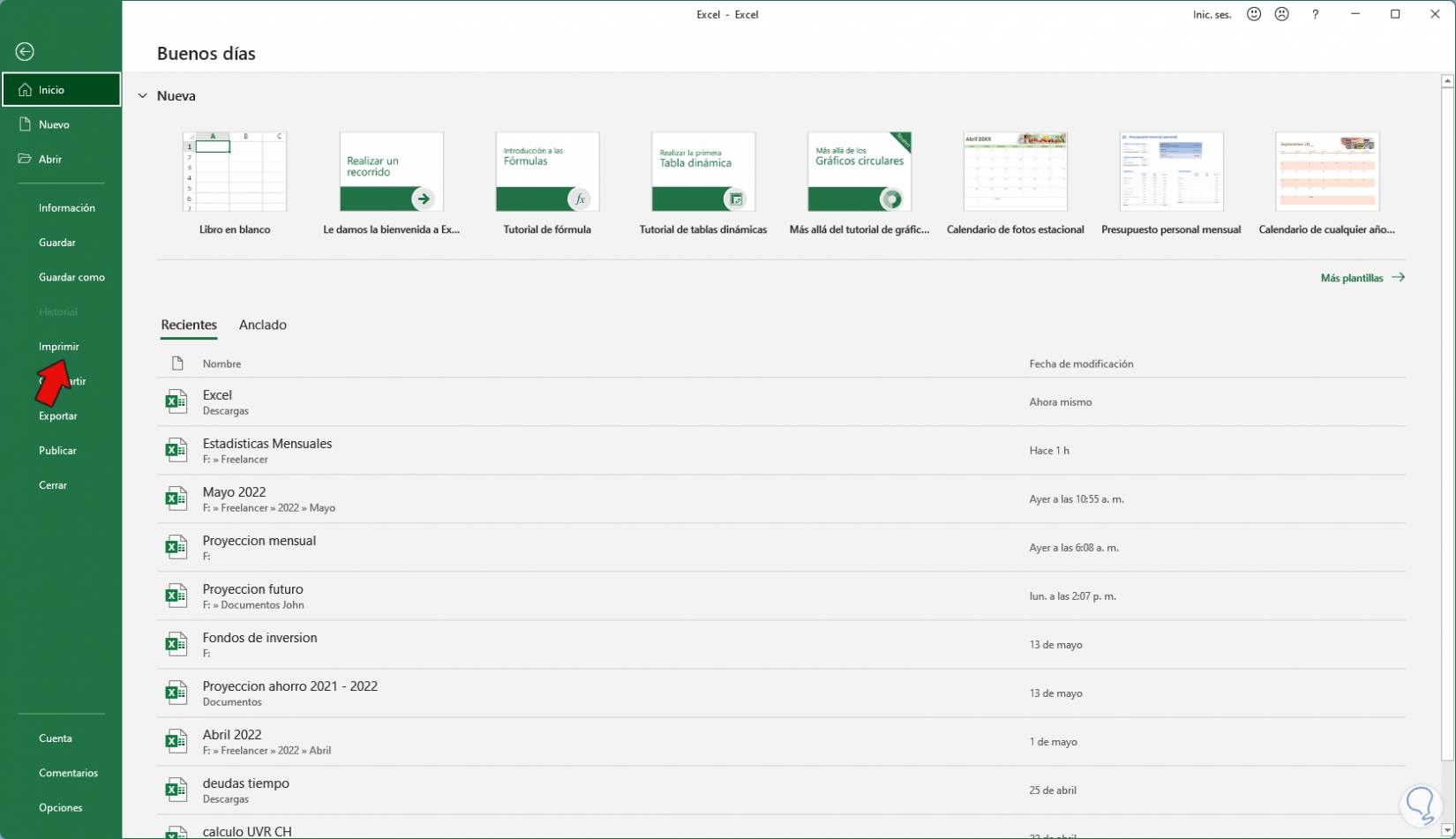Click the back arrow icon
This screenshot has width=1456, height=839.
(x=25, y=52)
